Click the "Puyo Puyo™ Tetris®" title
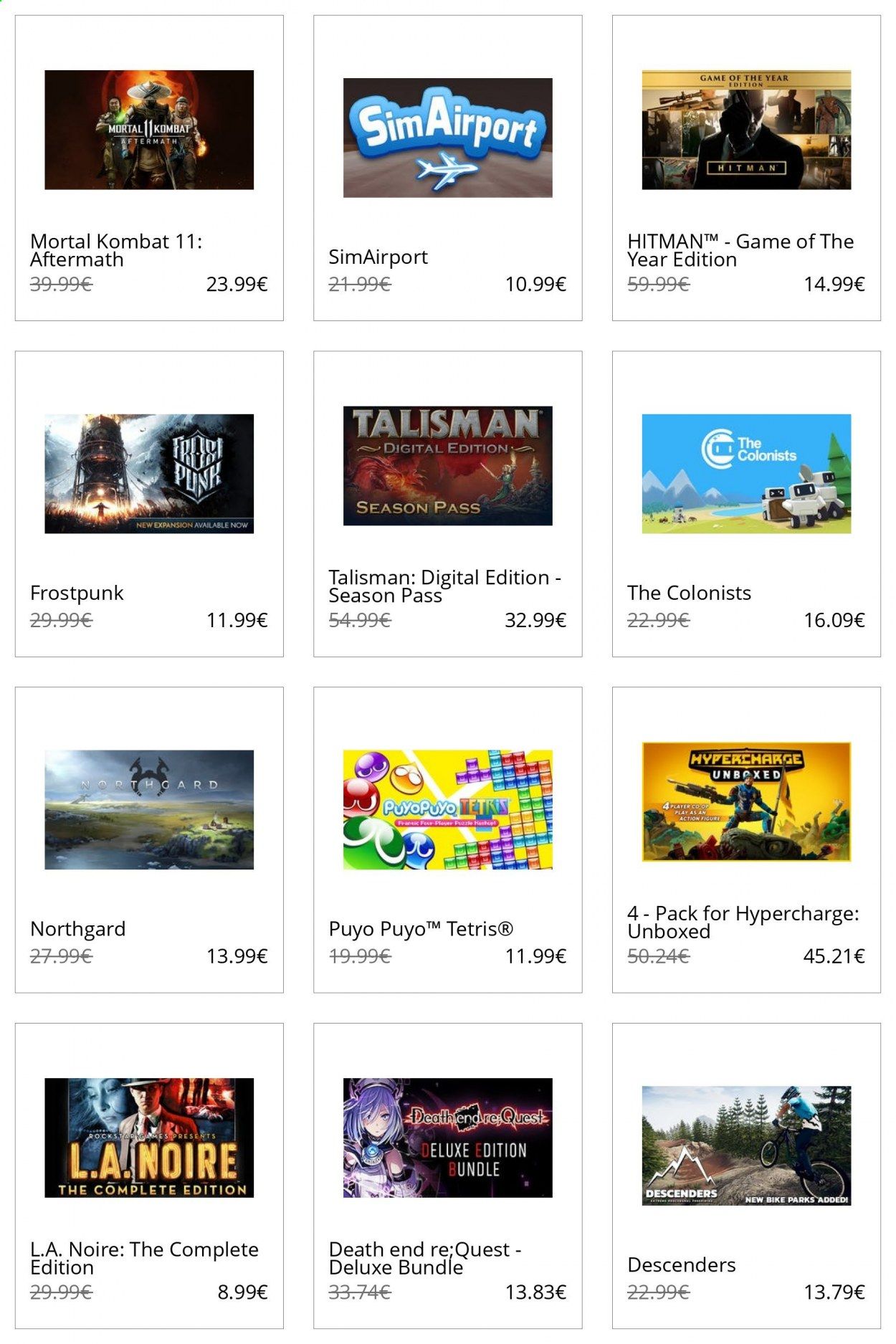The width and height of the screenshot is (896, 1344). click(x=421, y=929)
